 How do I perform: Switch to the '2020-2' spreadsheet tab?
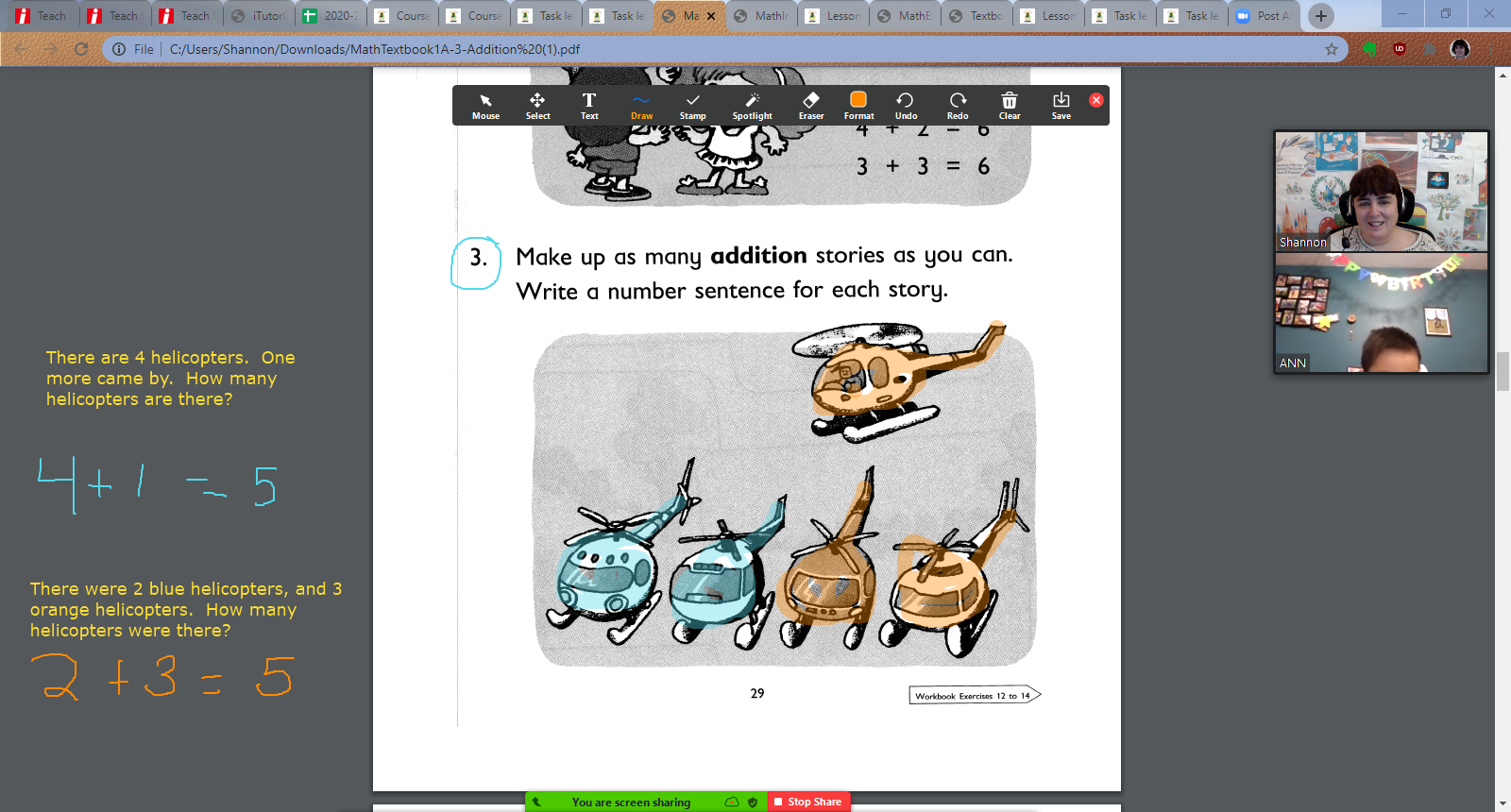tap(330, 16)
